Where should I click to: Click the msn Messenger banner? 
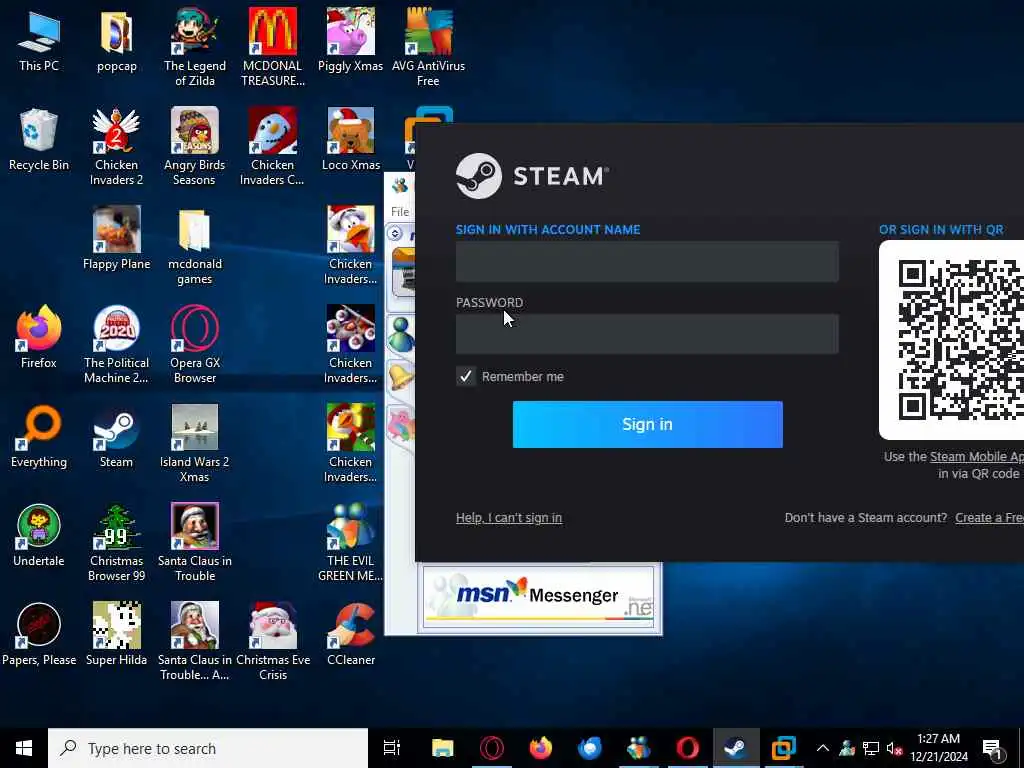coord(538,598)
